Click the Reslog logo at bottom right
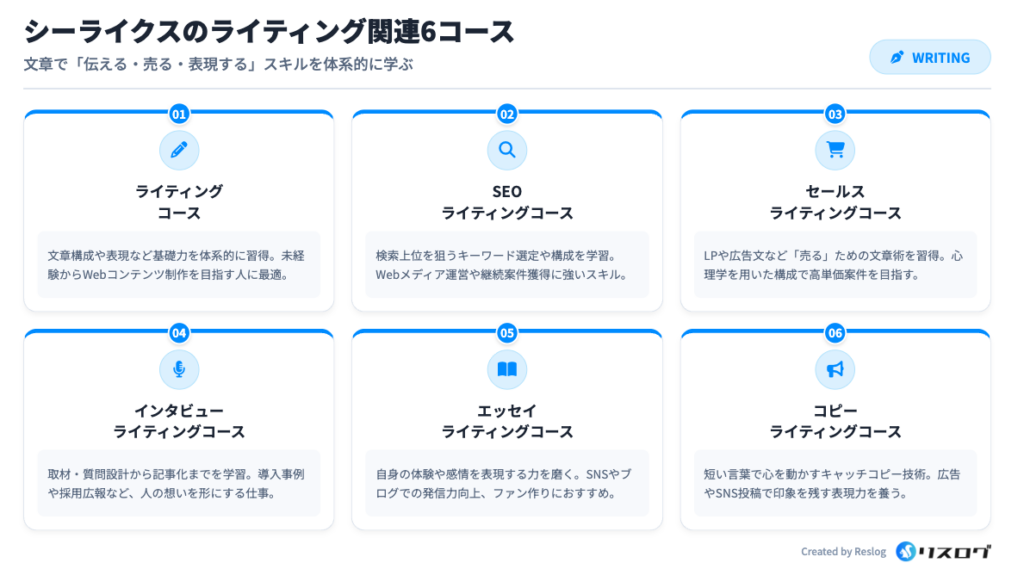 [943, 551]
